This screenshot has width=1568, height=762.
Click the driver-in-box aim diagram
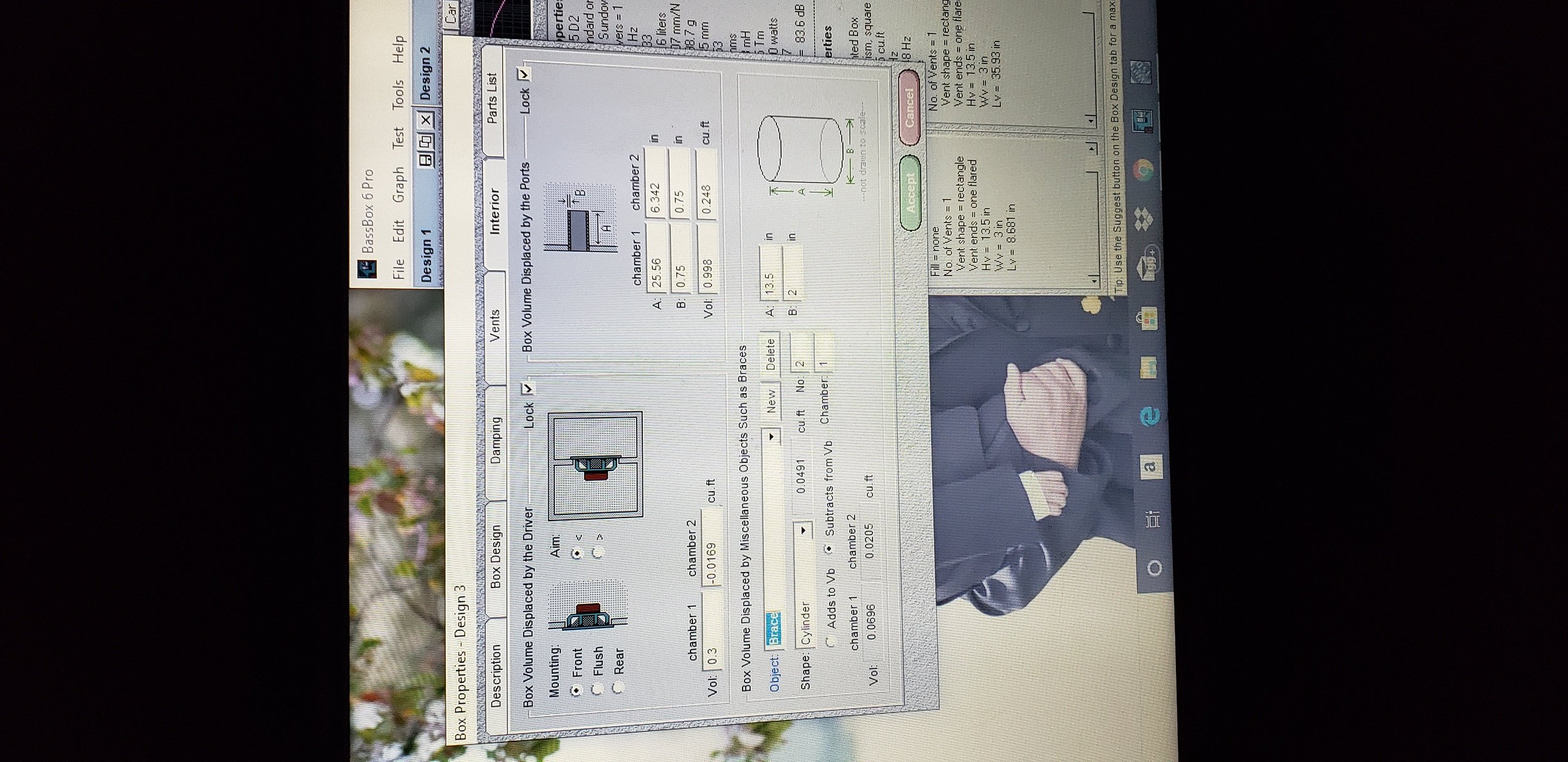pyautogui.click(x=595, y=467)
